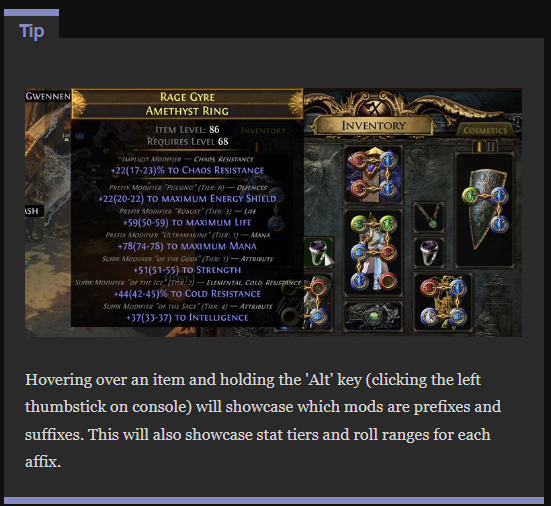Click the amethyst ring below the amulet
Viewport: 551px width, 506px height.
(x=429, y=252)
